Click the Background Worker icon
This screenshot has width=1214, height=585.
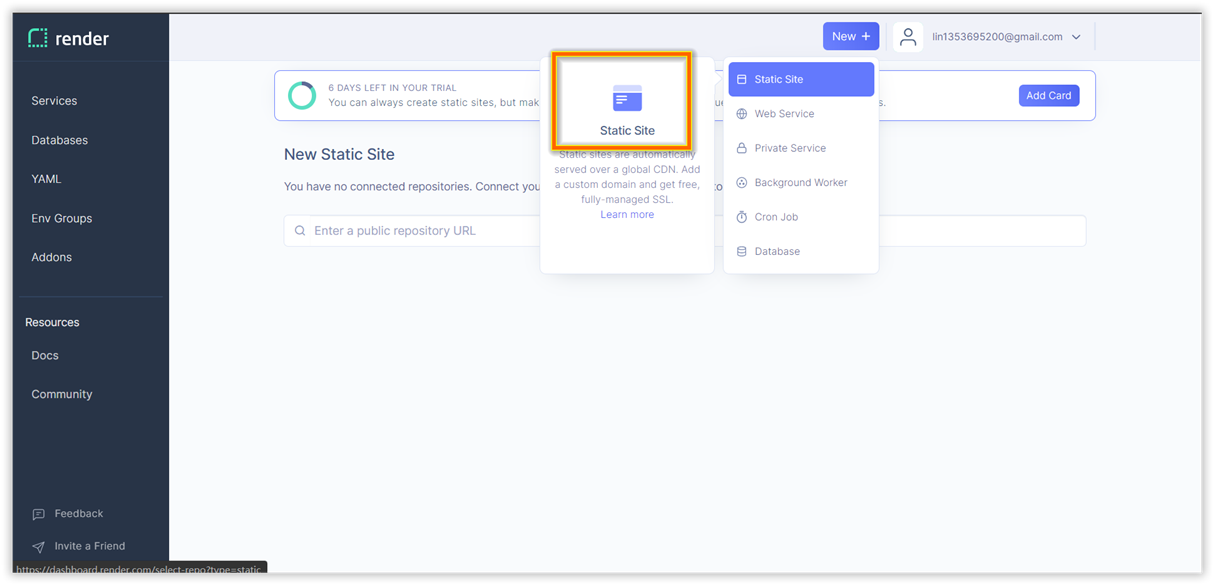click(742, 182)
